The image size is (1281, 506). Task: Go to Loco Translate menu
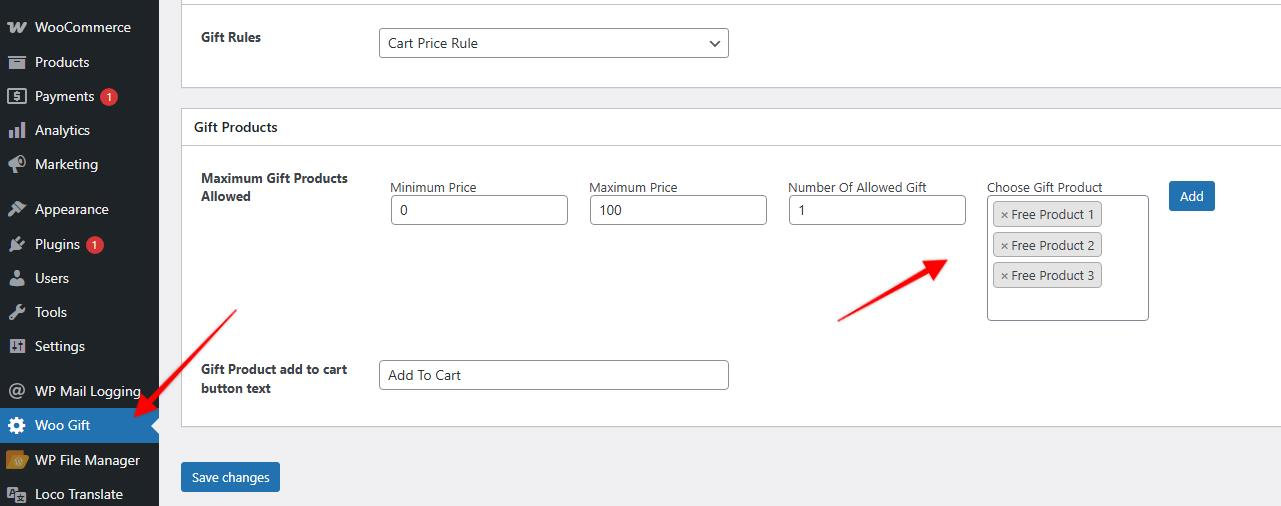coord(78,494)
